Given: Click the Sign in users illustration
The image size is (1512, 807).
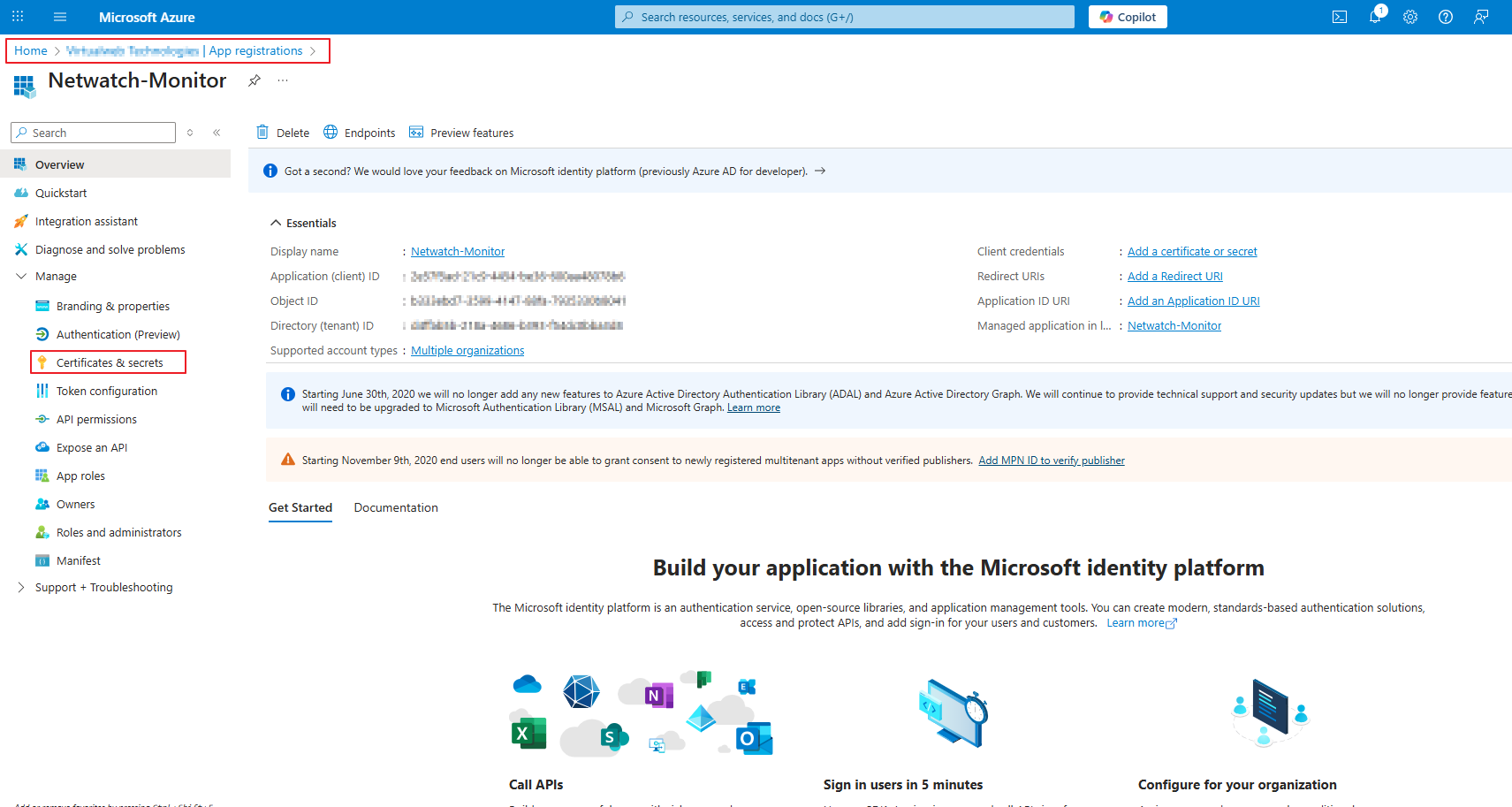Looking at the screenshot, I should pyautogui.click(x=954, y=713).
